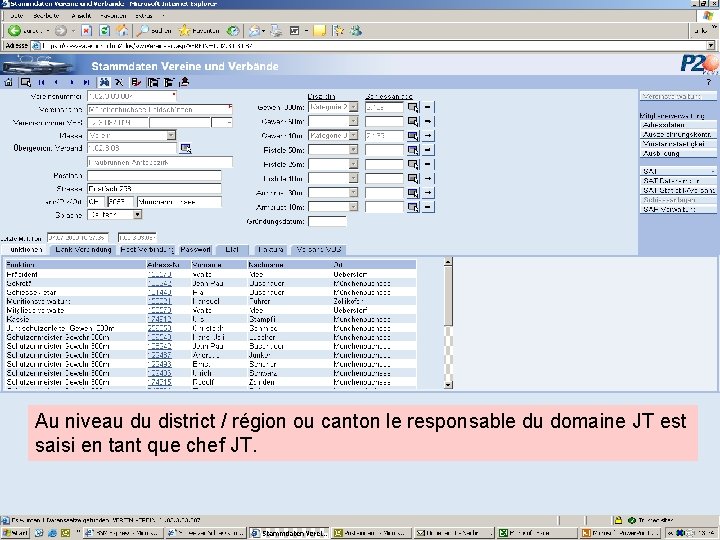The image size is (720, 540).
Task: Open Gewehr 10m Kategorie dropdown
Action: click(353, 135)
